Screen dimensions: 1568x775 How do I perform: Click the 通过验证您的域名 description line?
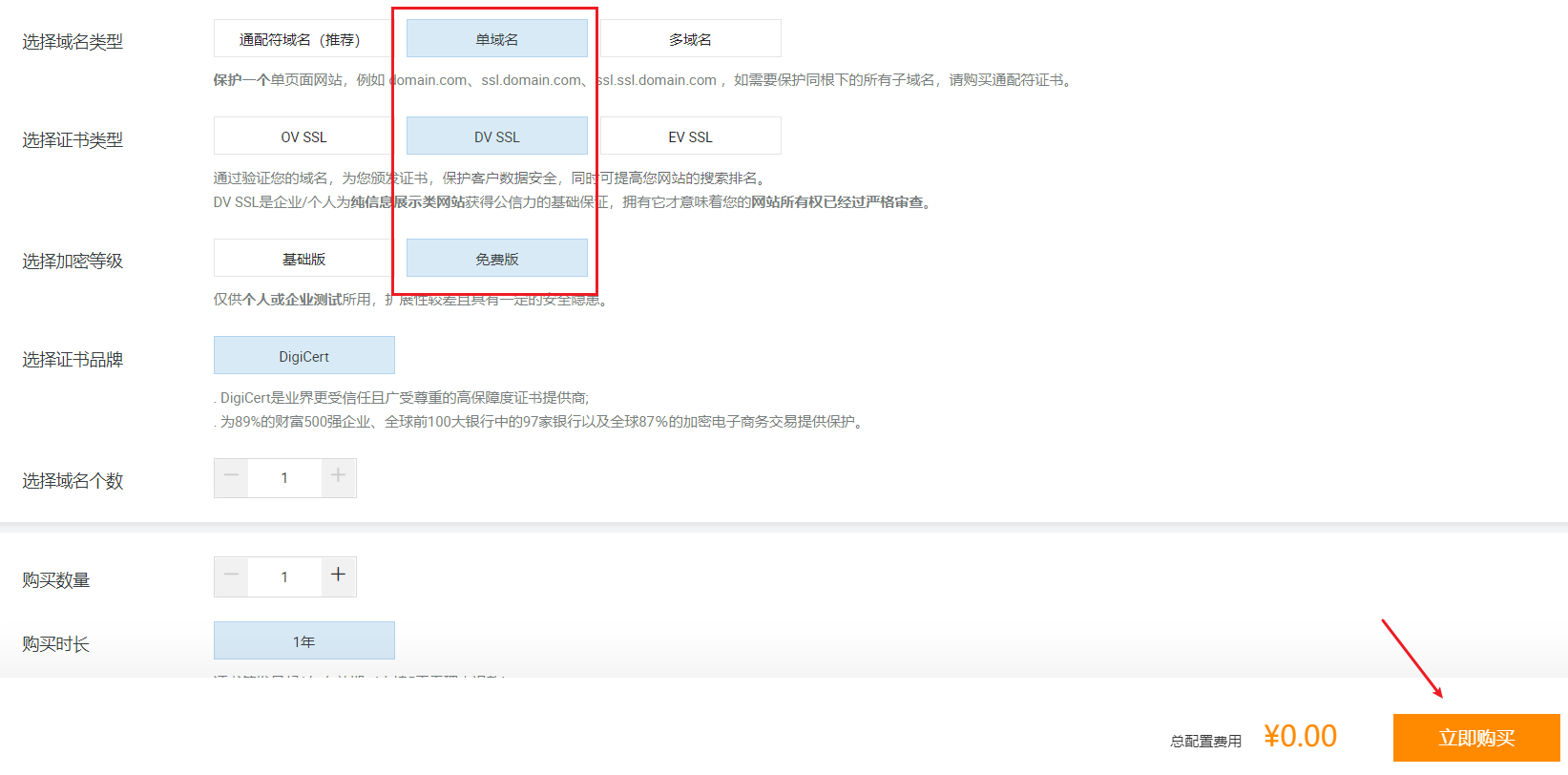491,178
